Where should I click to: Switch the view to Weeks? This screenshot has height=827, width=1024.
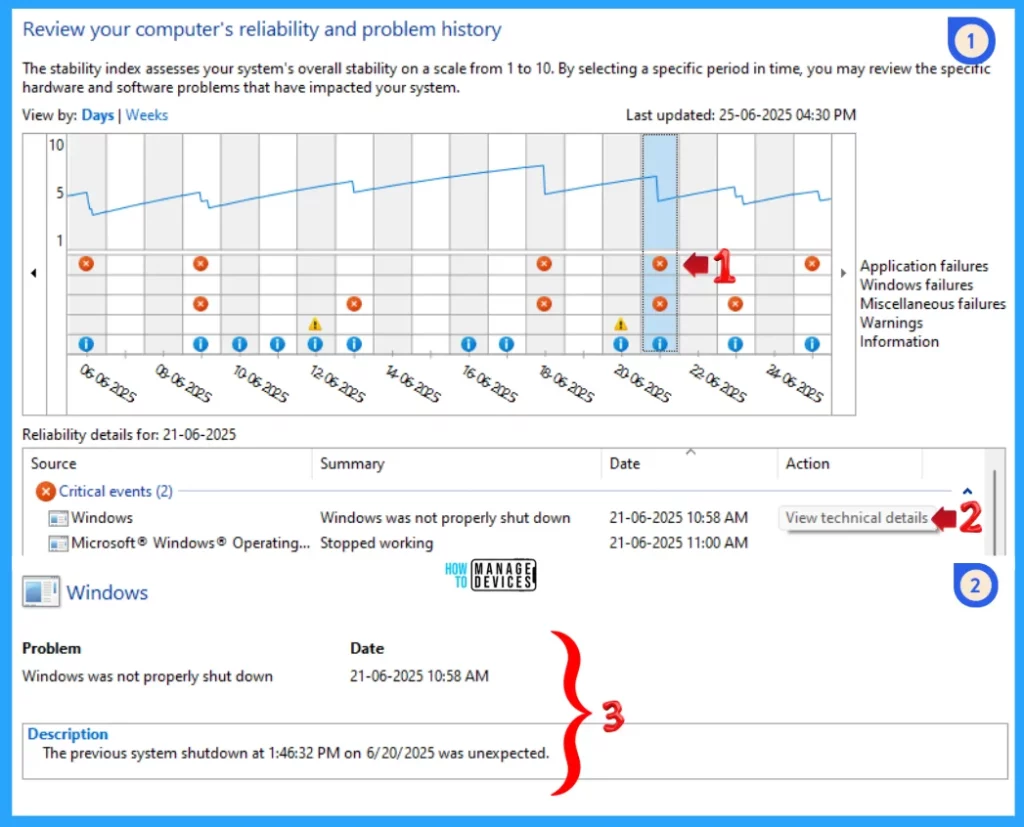click(x=147, y=115)
